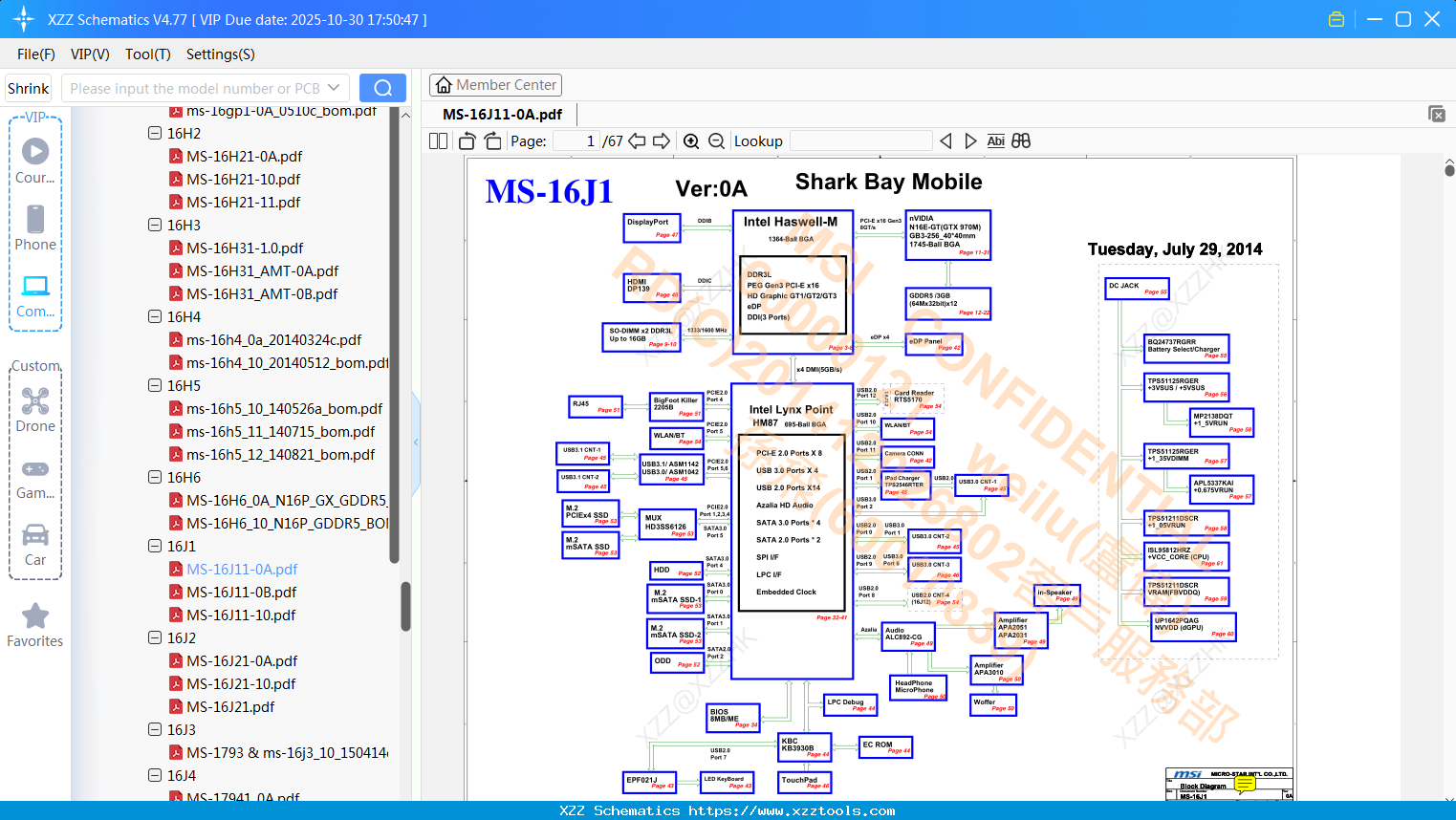Find next lookup match triangle

pyautogui.click(x=970, y=141)
